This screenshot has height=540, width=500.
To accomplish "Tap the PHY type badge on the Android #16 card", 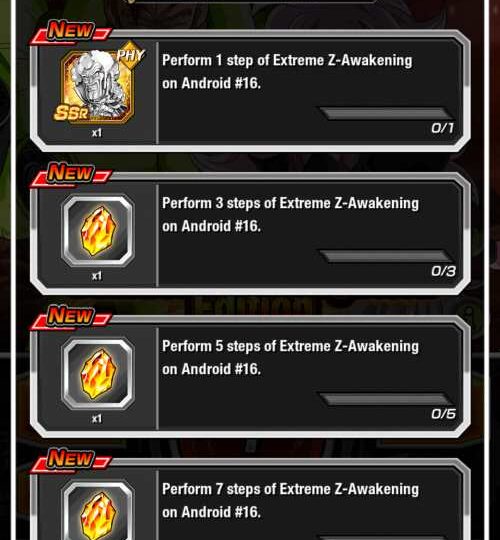I will (x=130, y=55).
